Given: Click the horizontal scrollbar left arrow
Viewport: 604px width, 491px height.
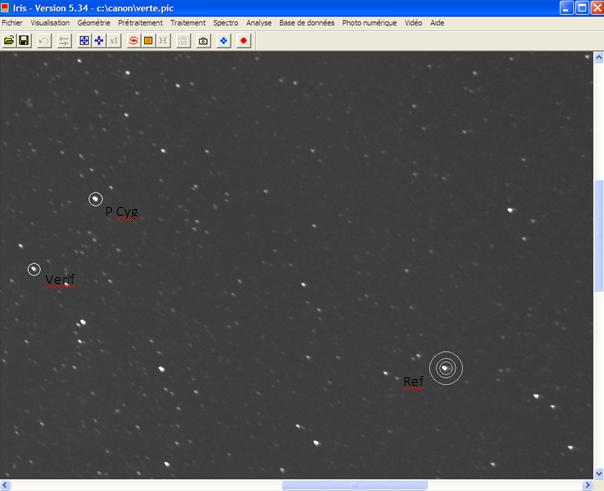Looking at the screenshot, I should [5, 485].
